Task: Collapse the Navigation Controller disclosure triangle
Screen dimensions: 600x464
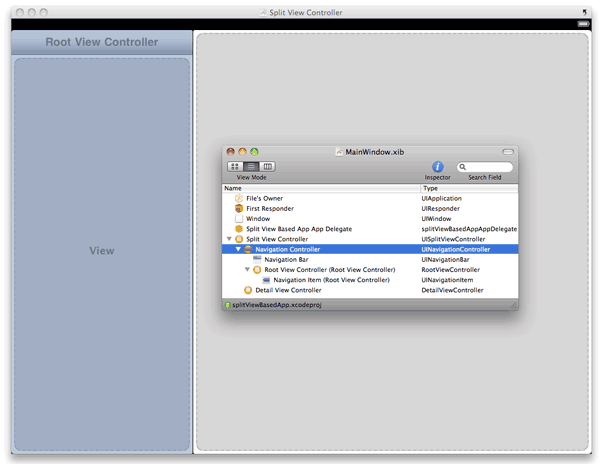Action: point(238,249)
